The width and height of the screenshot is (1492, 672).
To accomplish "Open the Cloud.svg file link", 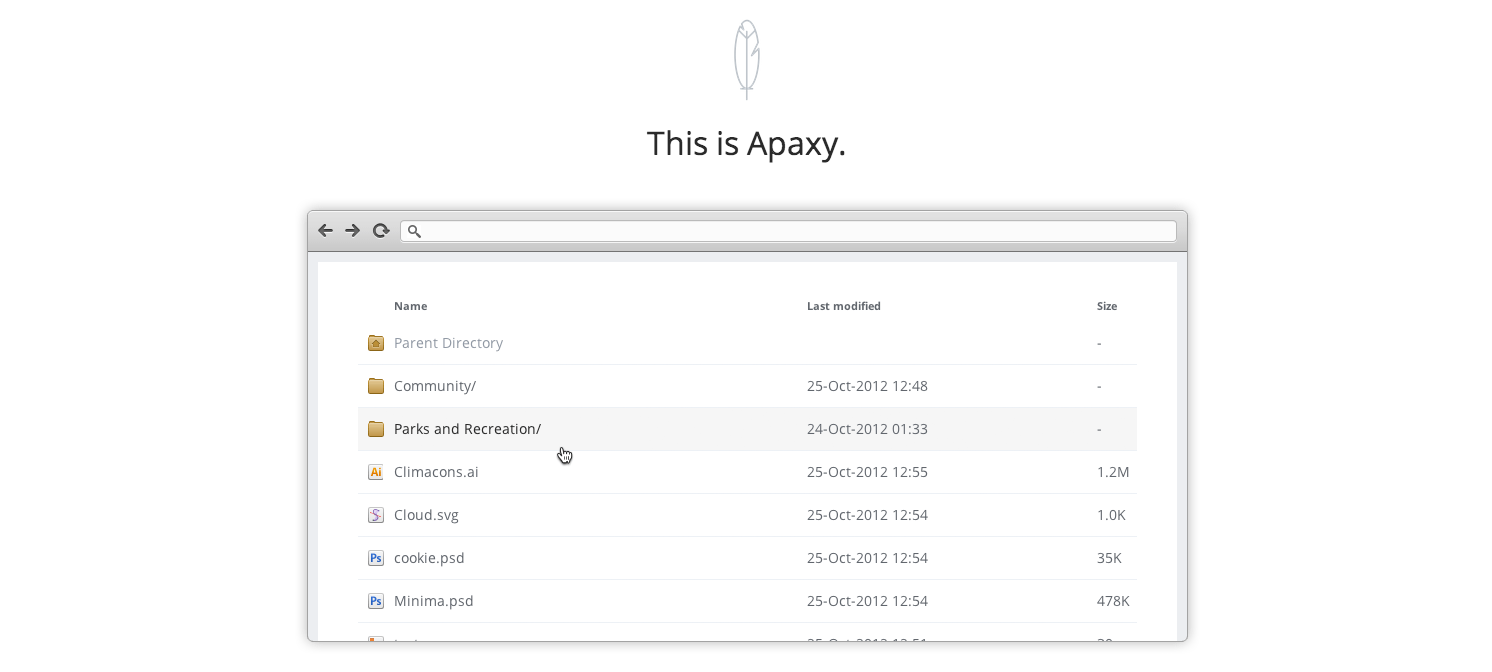I will tap(426, 514).
